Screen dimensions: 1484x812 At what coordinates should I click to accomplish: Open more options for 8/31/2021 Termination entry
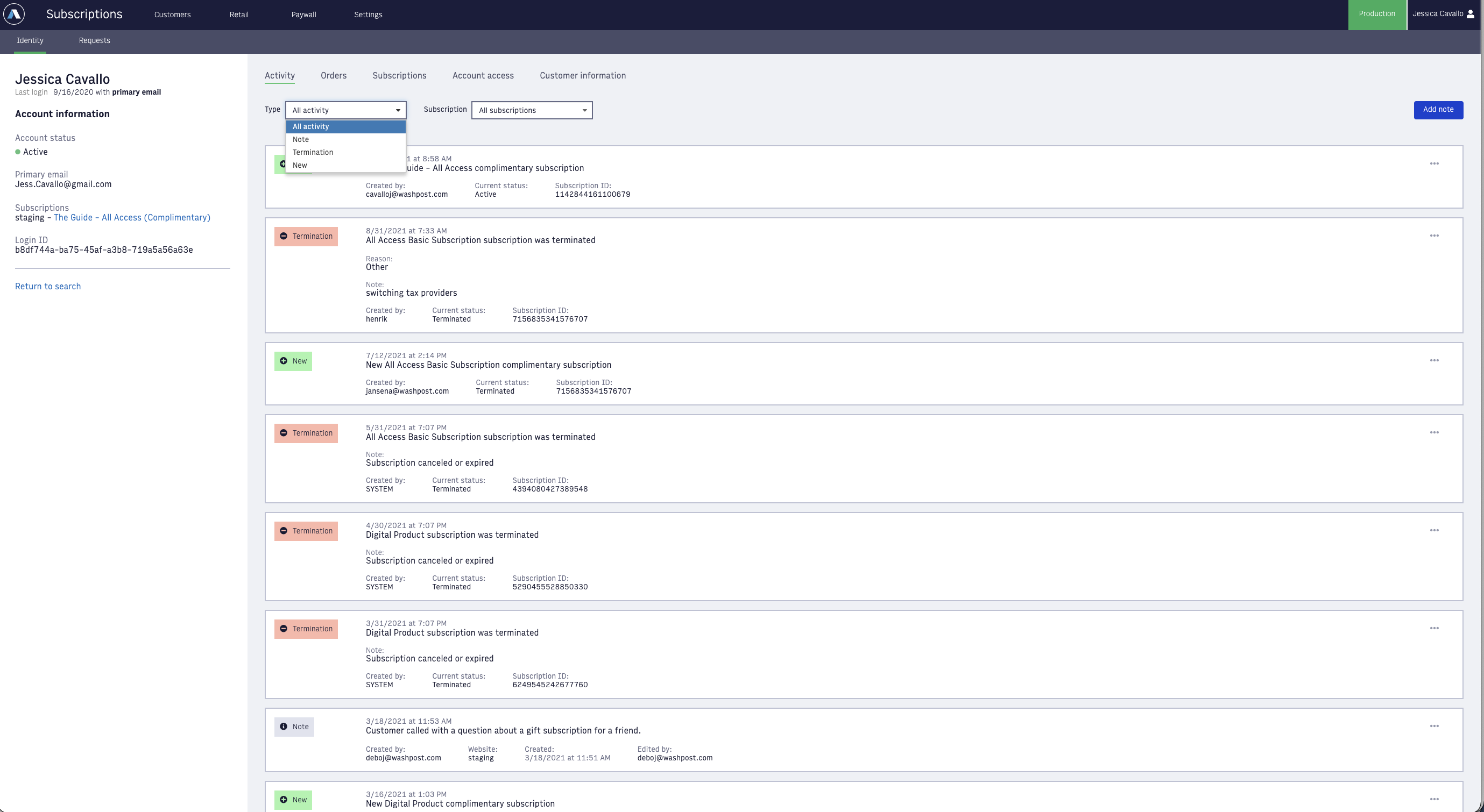1434,236
